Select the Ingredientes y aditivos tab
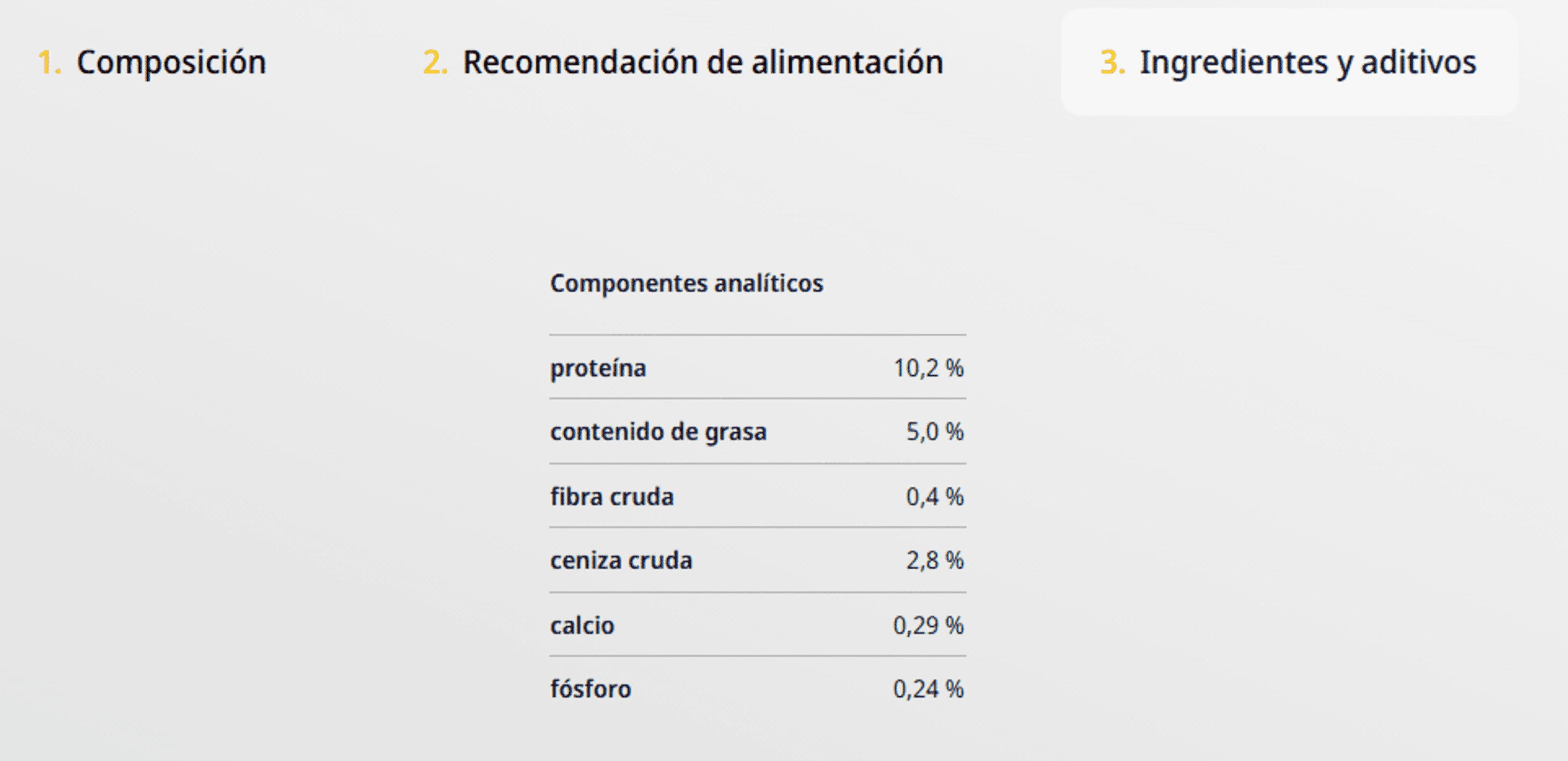Screen dimensions: 1568x761 point(1288,63)
